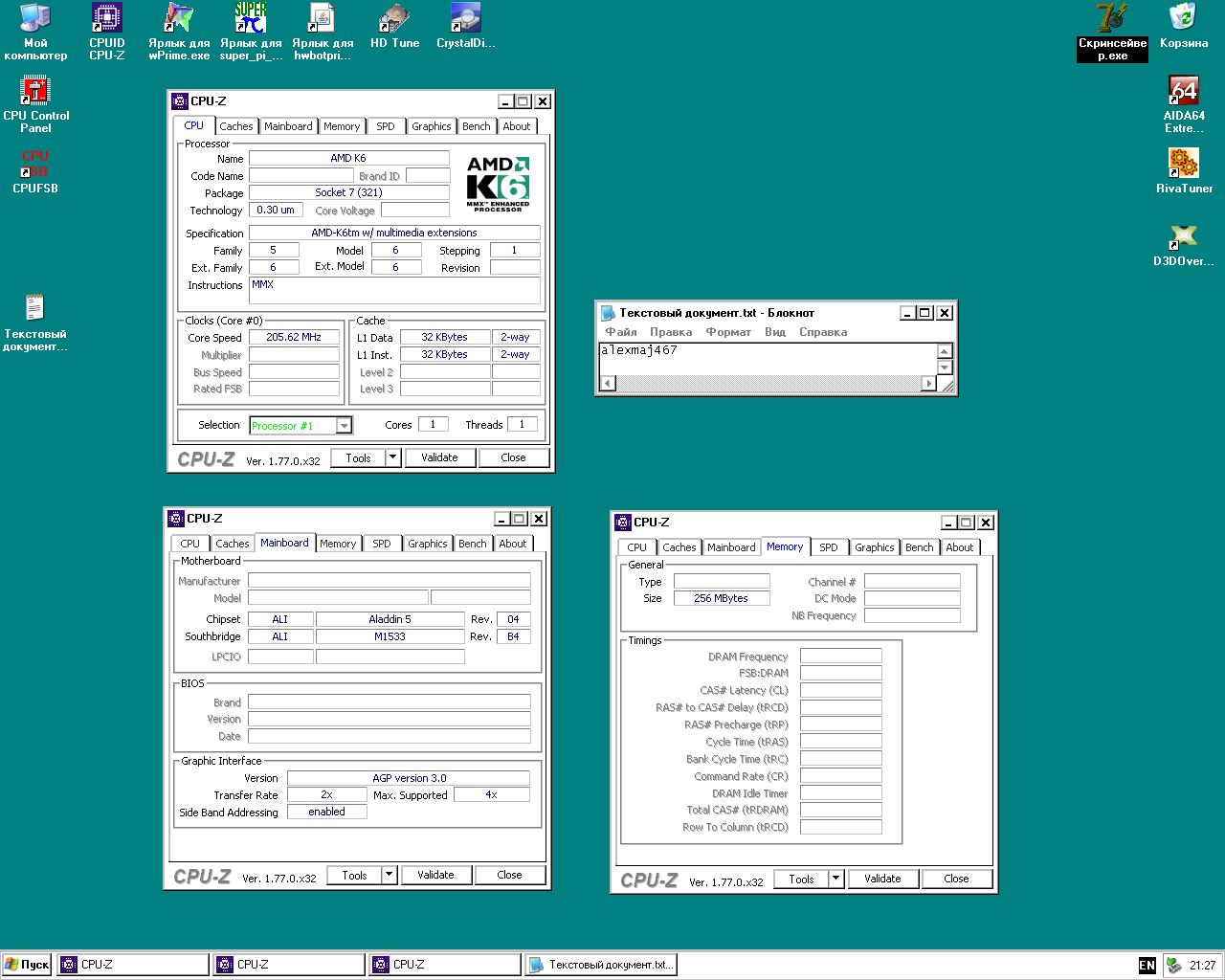Click the Notepad title bar icon
Image resolution: width=1225 pixels, height=980 pixels.
coord(607,313)
